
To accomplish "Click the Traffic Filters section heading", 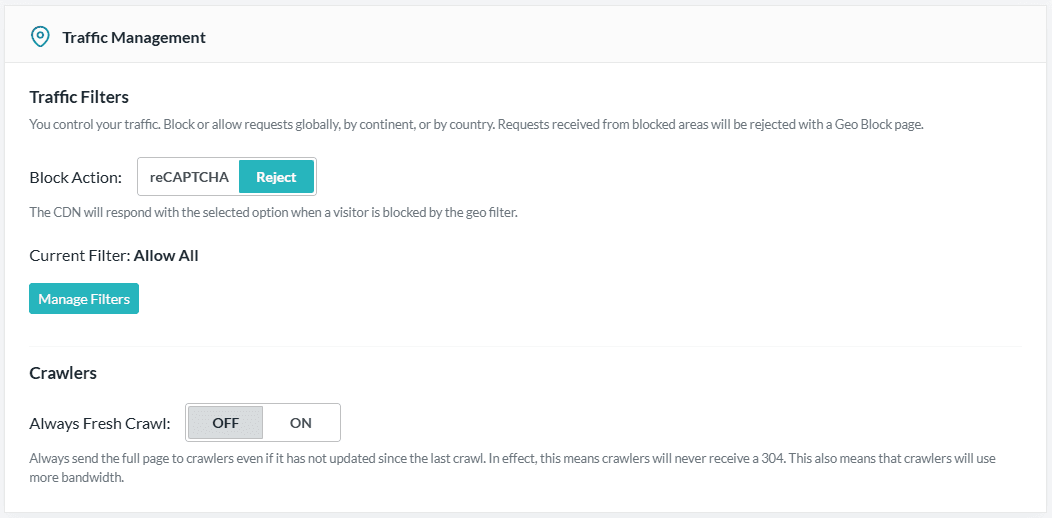I will pos(79,97).
